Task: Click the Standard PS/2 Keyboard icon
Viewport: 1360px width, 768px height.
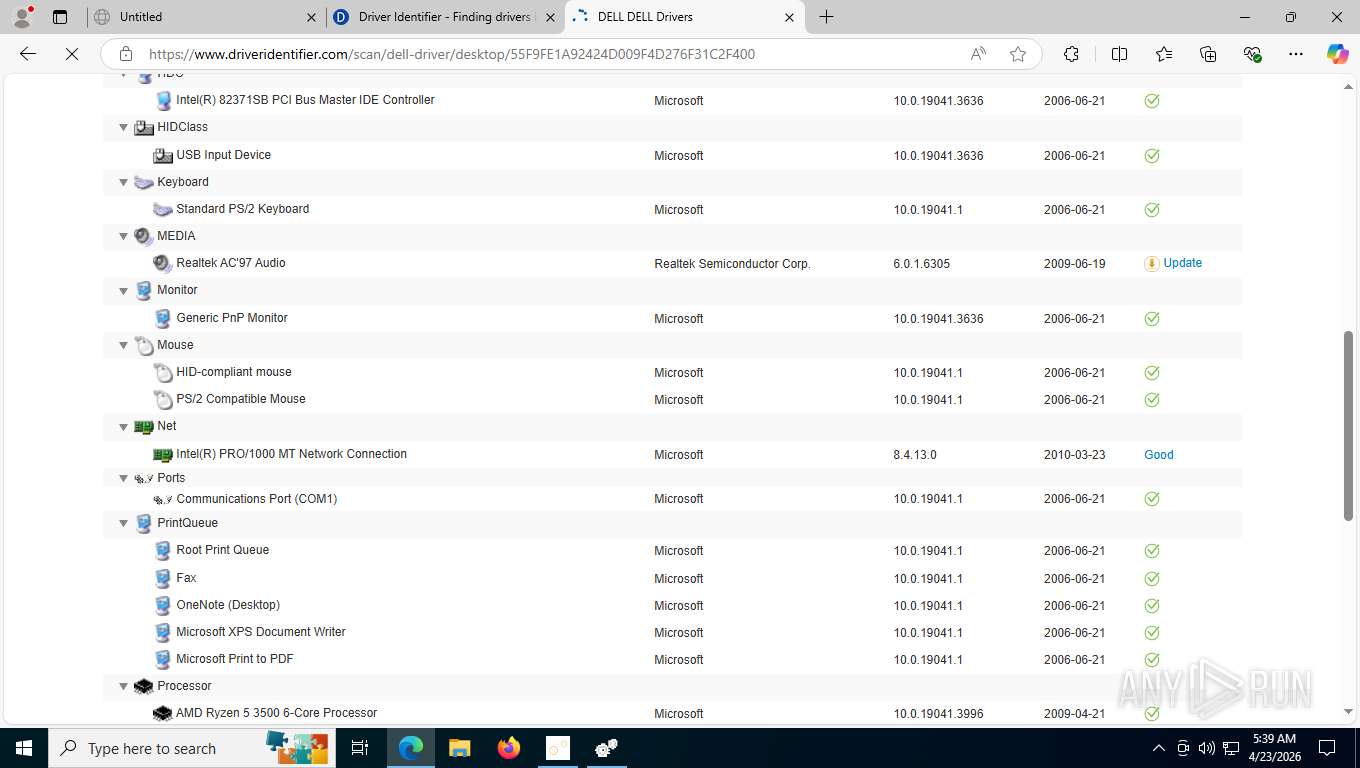Action: click(x=162, y=209)
